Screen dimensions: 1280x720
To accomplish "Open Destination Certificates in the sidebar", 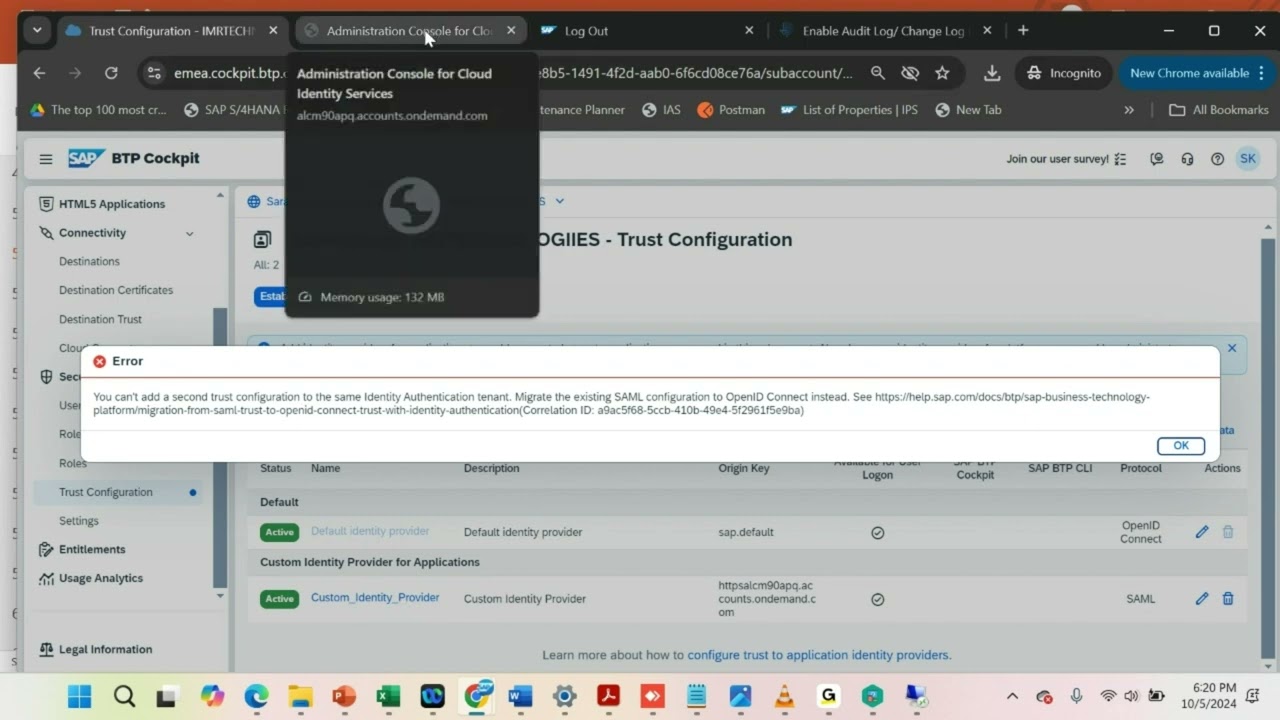I will coord(116,290).
